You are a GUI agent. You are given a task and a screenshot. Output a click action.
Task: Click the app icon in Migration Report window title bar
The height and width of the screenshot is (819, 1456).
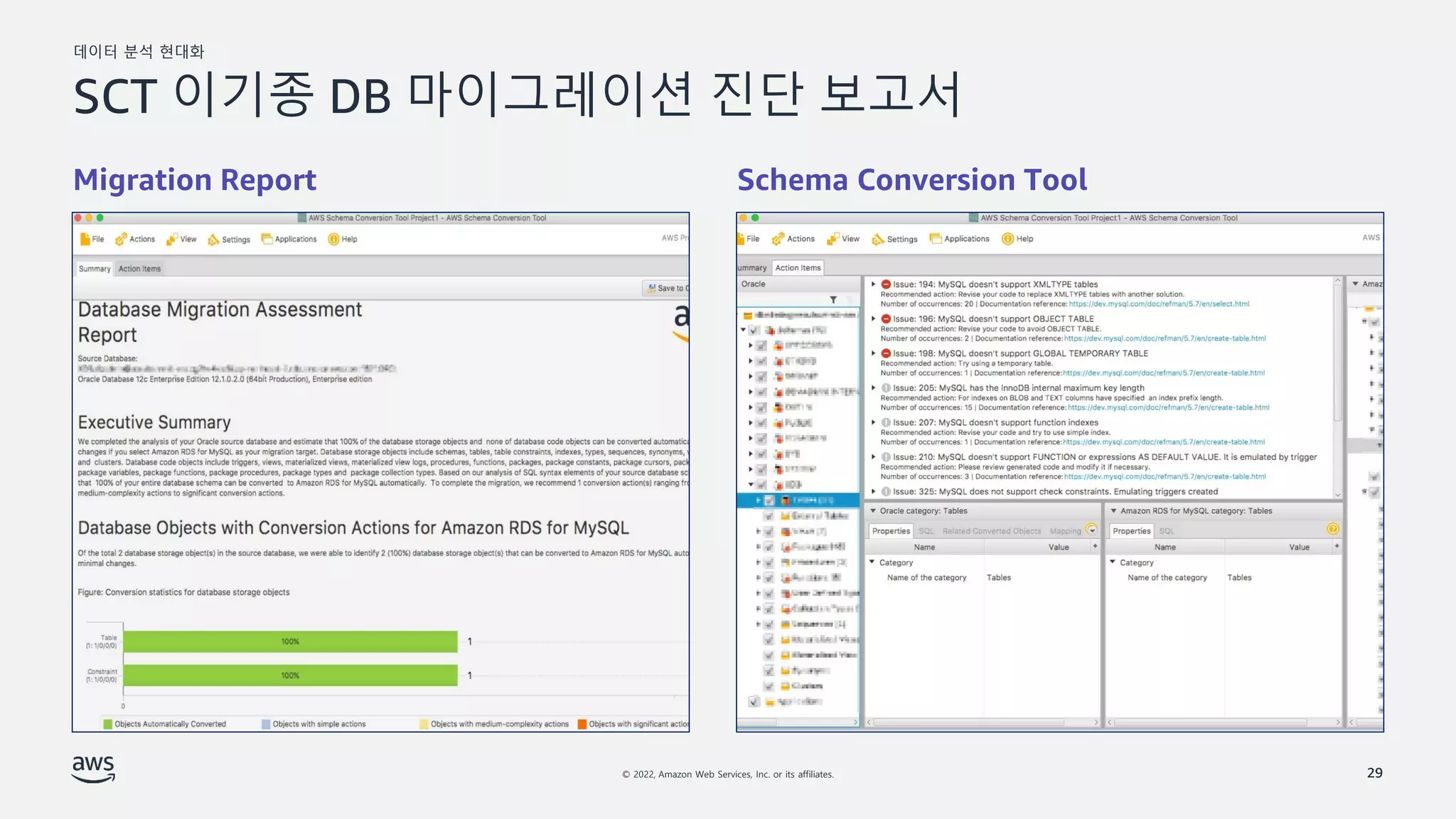click(x=302, y=218)
